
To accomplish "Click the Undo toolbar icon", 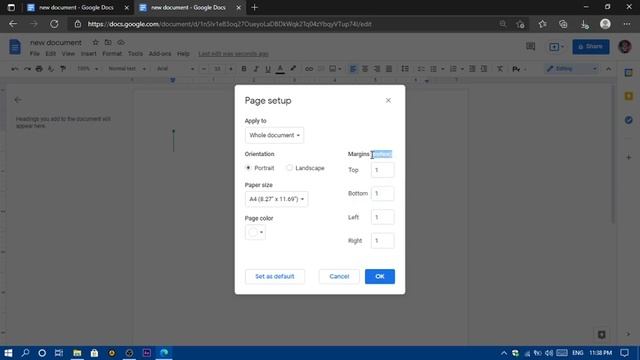I will (x=15, y=69).
